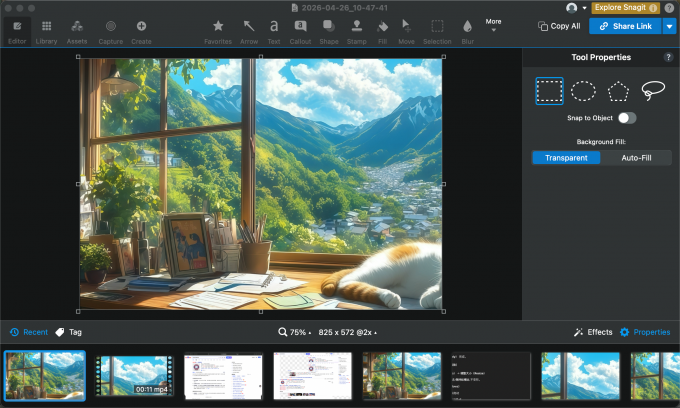
Task: Start a new Capture
Action: click(111, 32)
